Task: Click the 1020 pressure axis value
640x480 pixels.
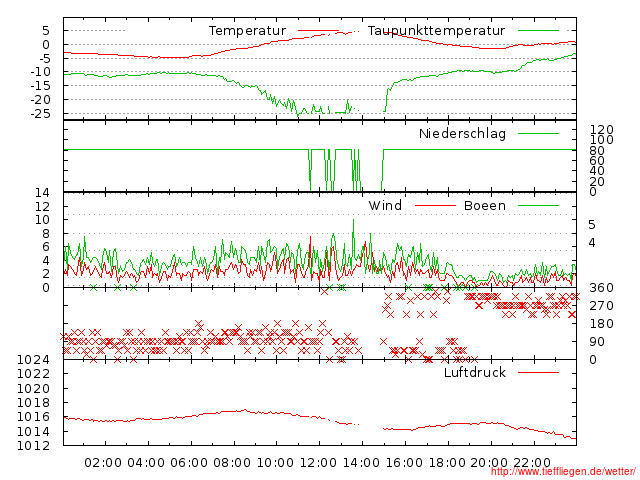Action: [x=33, y=388]
